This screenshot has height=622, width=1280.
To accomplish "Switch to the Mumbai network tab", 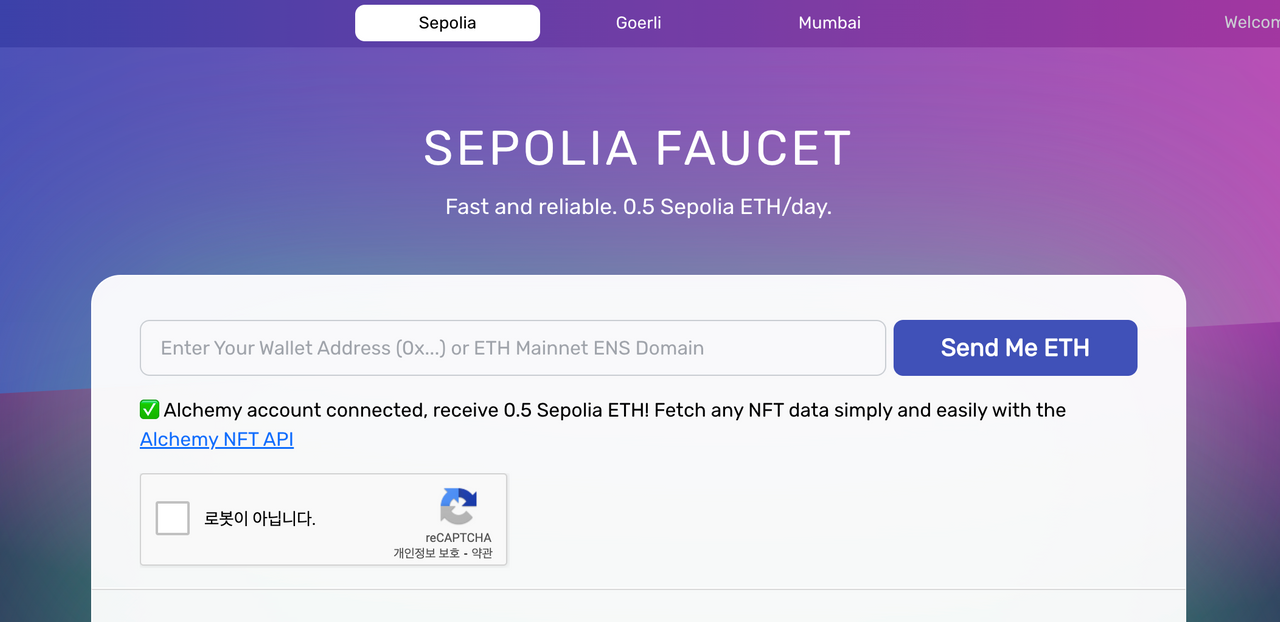I will [x=829, y=23].
